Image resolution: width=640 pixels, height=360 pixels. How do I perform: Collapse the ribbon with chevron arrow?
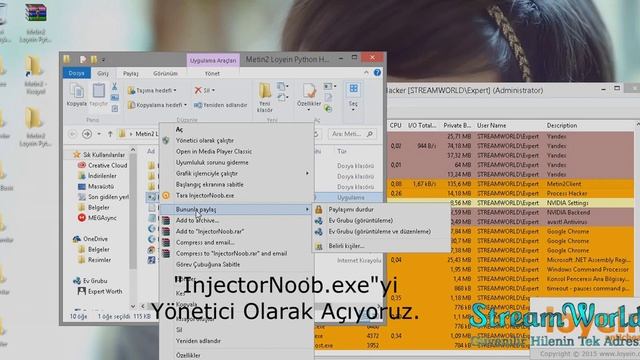click(366, 73)
